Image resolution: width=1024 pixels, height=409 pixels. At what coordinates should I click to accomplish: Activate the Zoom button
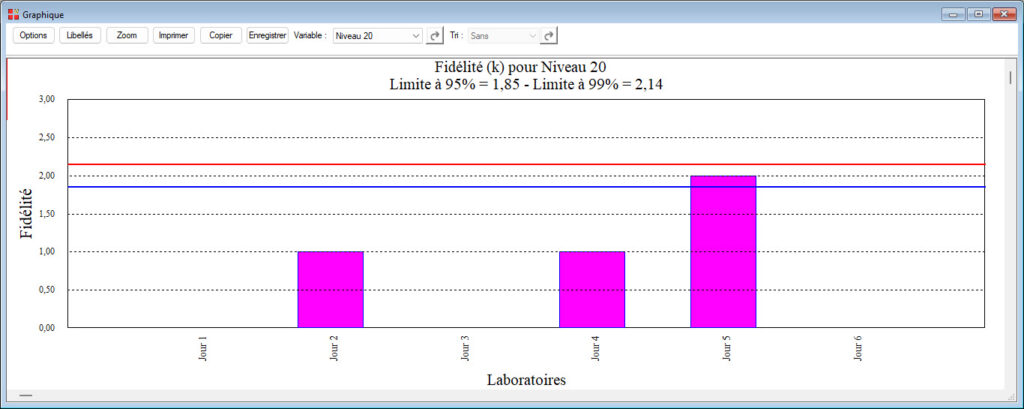coord(127,35)
